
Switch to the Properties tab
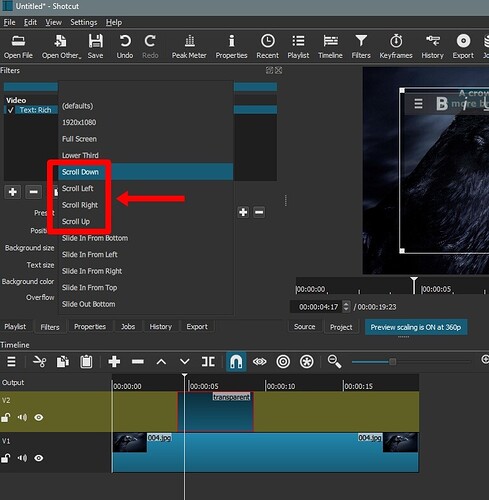pyautogui.click(x=90, y=327)
